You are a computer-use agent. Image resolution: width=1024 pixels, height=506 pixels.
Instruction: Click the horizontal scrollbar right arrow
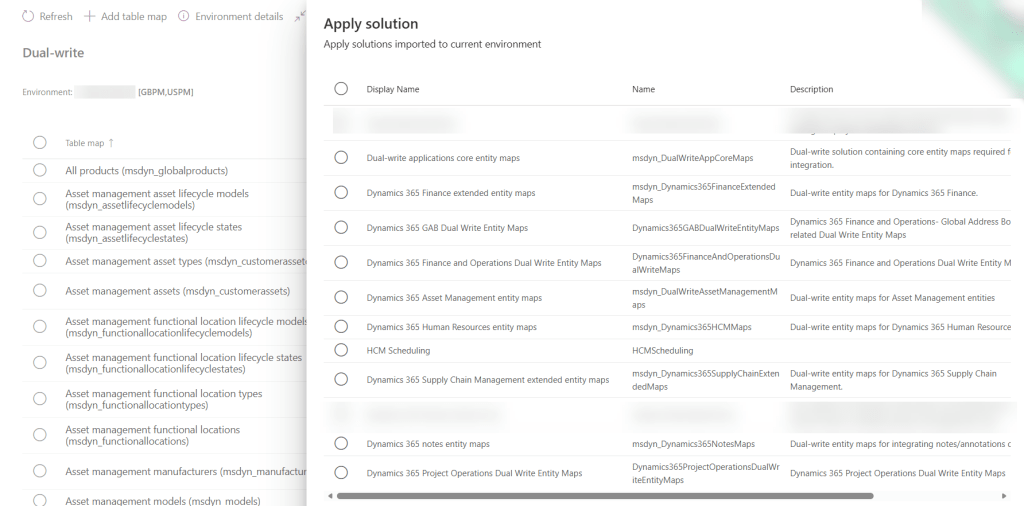point(1004,496)
